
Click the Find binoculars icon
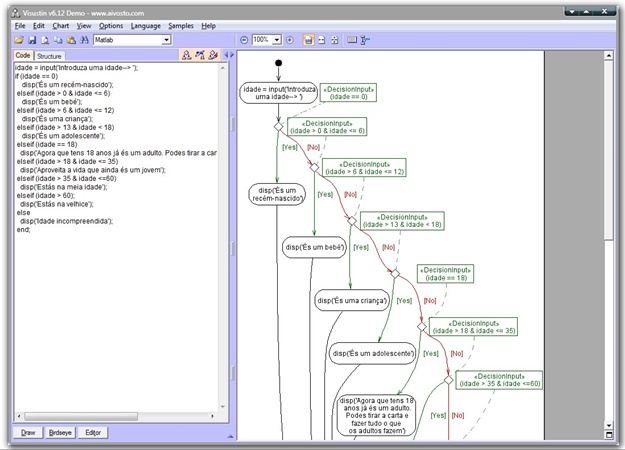[84, 40]
